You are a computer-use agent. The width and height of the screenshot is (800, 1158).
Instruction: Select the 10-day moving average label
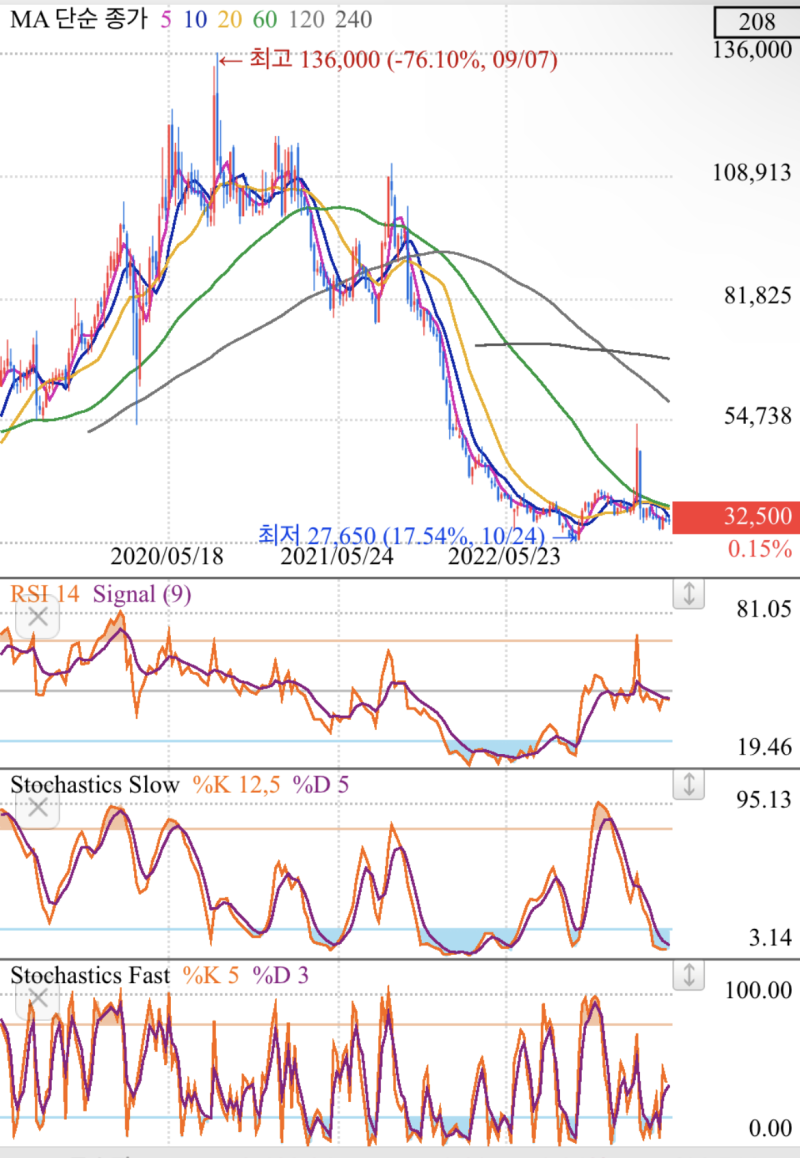pyautogui.click(x=195, y=19)
